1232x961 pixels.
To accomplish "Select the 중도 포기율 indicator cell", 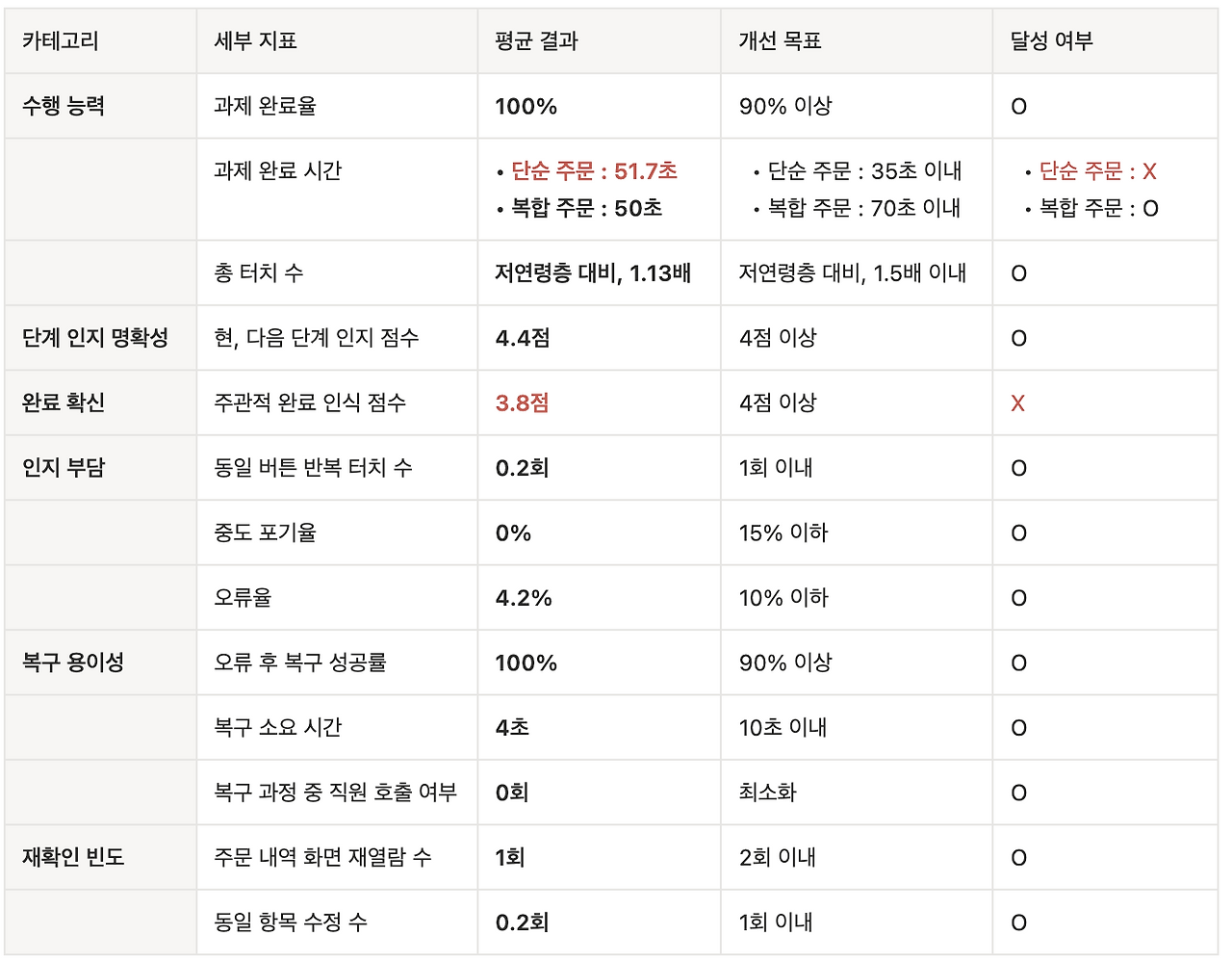I will [337, 532].
